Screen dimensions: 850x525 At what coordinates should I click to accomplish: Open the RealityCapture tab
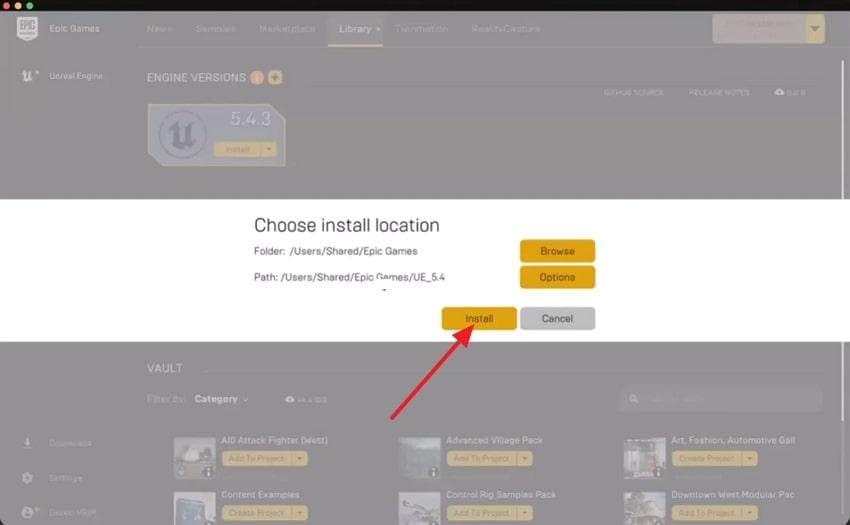pos(505,28)
